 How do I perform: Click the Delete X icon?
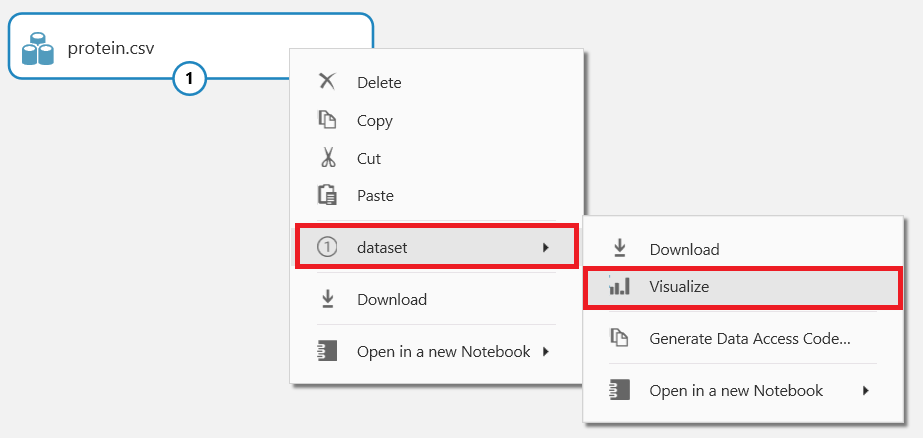[327, 82]
